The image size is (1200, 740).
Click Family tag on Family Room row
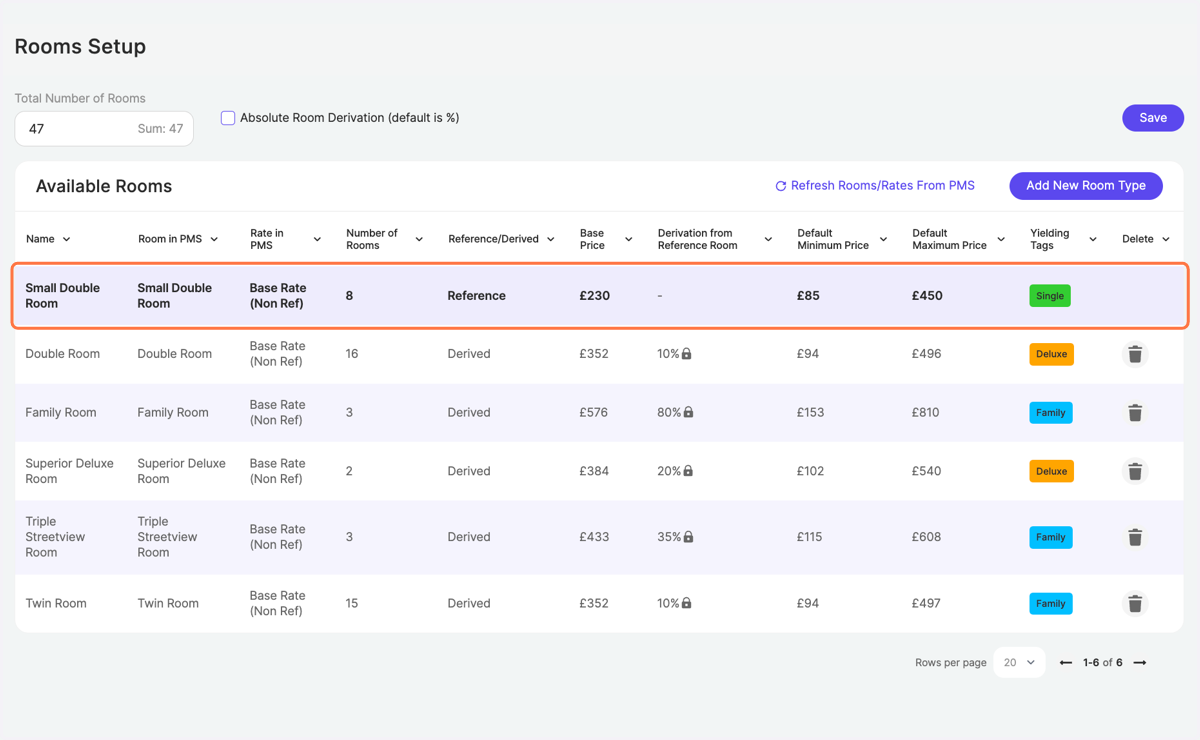click(x=1051, y=412)
